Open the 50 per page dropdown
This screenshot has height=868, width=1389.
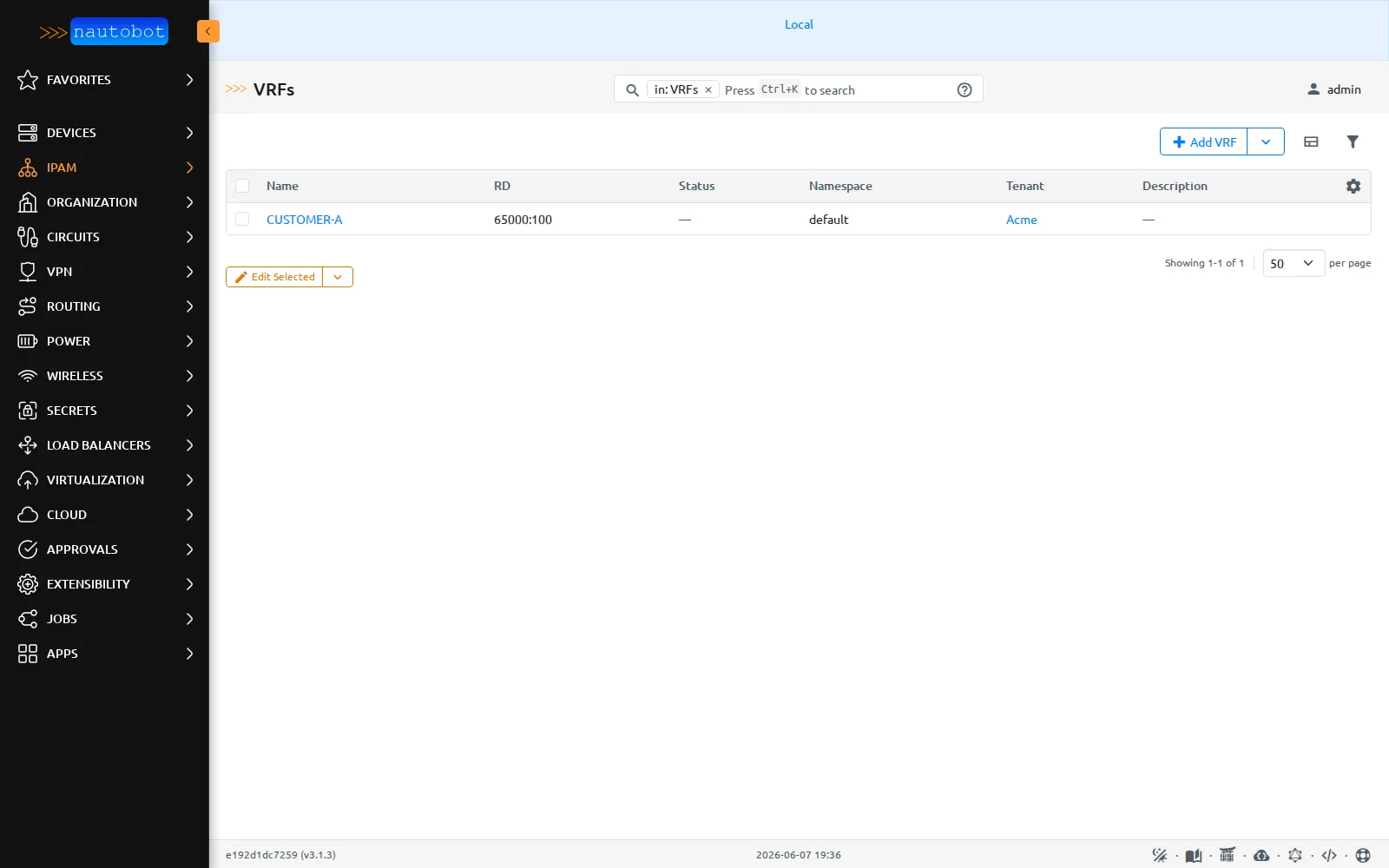click(x=1294, y=263)
